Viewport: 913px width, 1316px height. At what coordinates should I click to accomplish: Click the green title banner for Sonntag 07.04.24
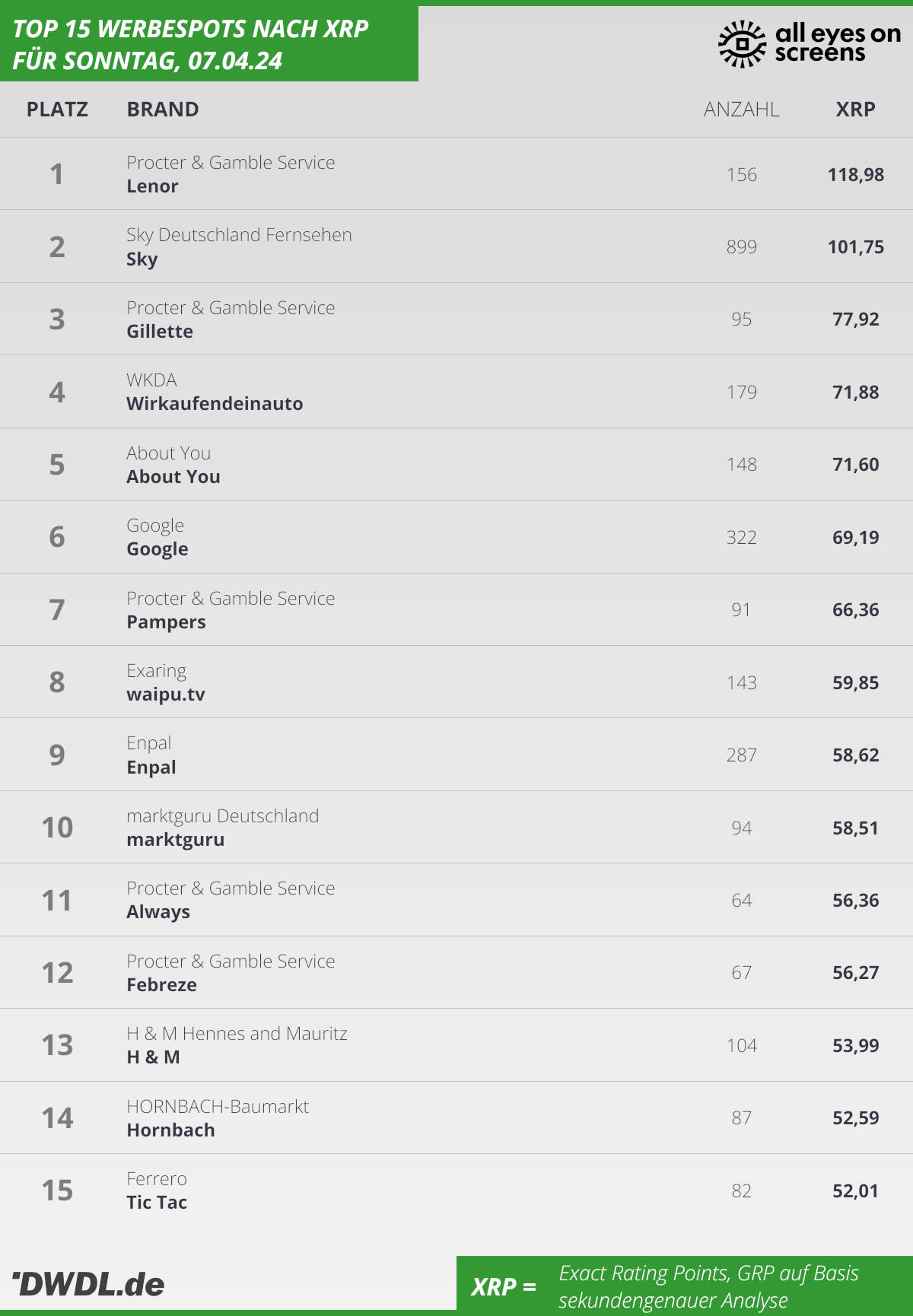[x=209, y=43]
